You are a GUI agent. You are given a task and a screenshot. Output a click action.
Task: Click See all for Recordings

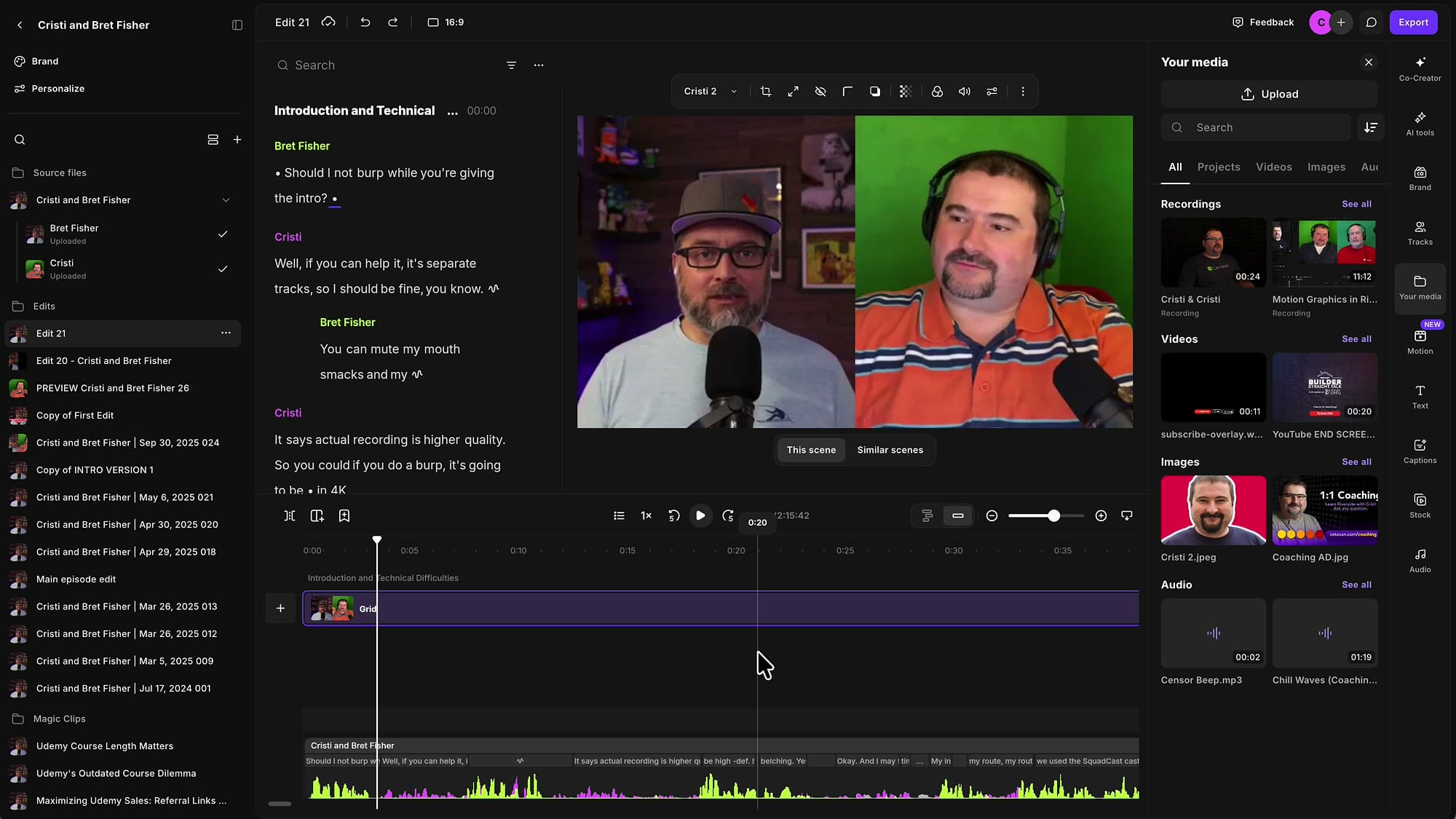1356,204
